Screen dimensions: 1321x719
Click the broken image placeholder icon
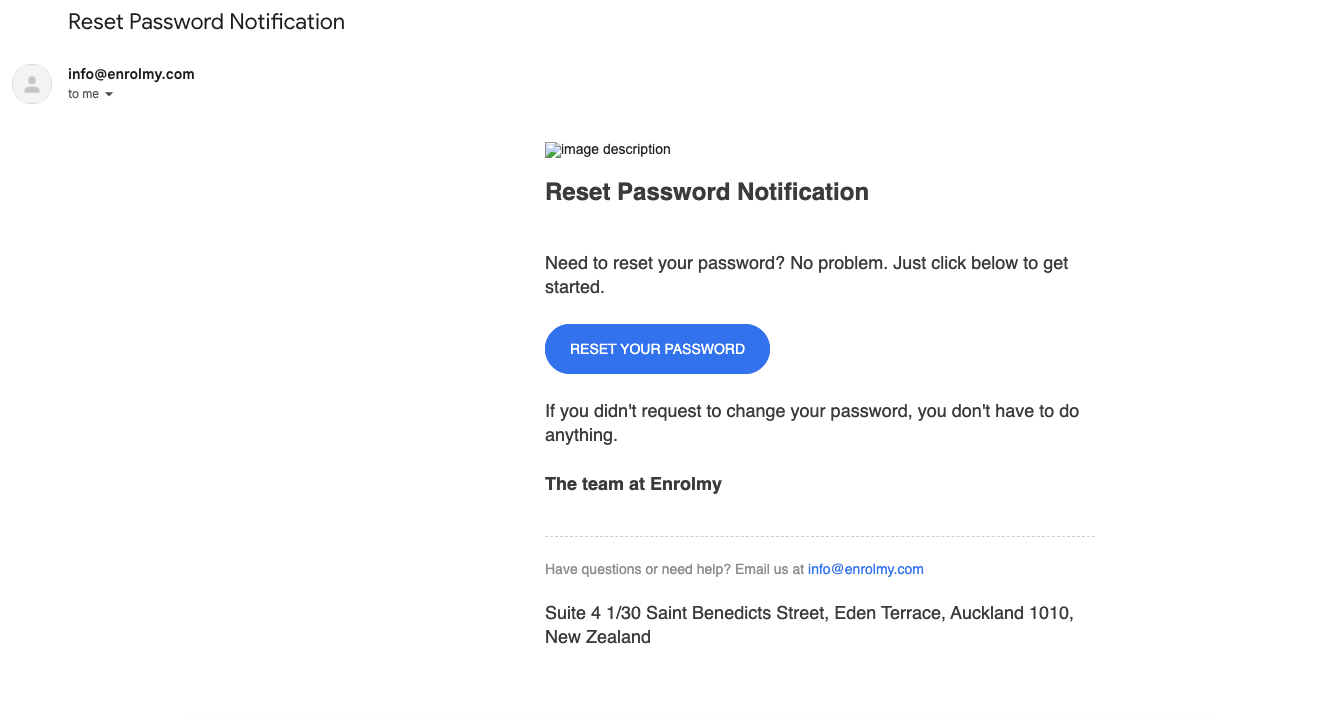pyautogui.click(x=553, y=150)
